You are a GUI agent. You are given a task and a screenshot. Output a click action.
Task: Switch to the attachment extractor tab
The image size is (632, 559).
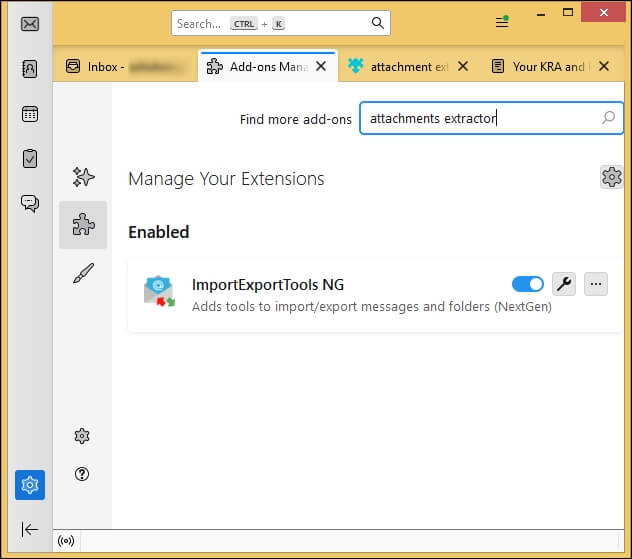408,66
